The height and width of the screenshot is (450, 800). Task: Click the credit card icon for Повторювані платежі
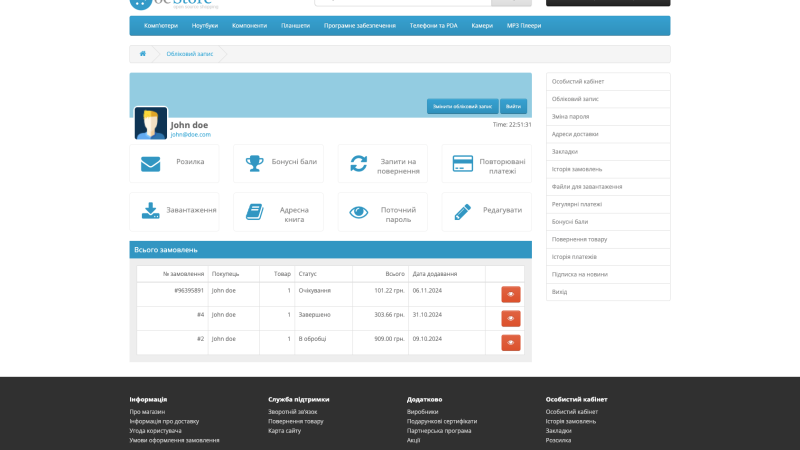pyautogui.click(x=463, y=164)
